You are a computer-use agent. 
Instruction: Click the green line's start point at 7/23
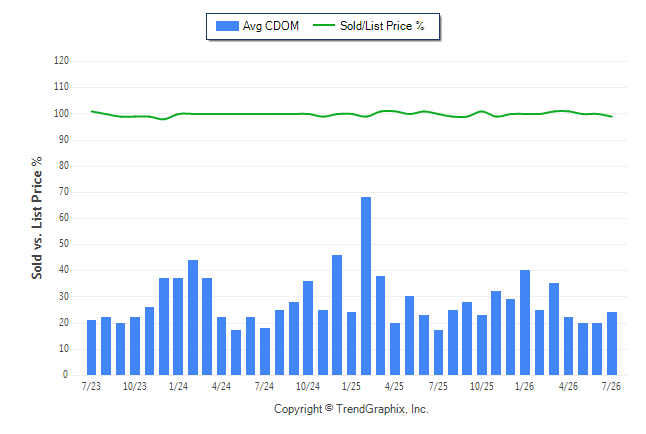coord(91,111)
